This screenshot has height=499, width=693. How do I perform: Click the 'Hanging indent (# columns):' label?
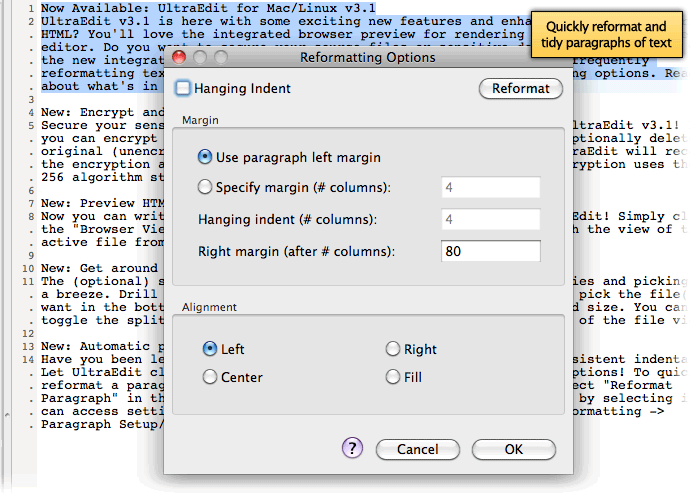[x=287, y=220]
